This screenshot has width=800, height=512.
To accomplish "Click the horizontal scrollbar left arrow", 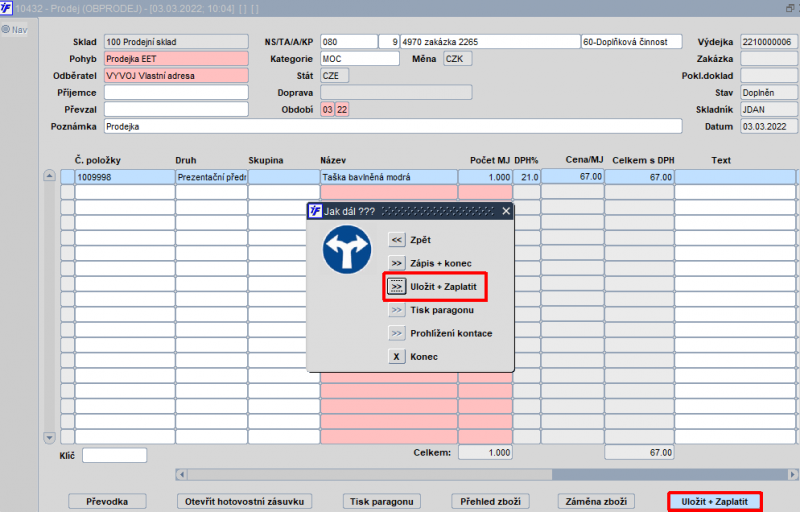I will tap(181, 475).
